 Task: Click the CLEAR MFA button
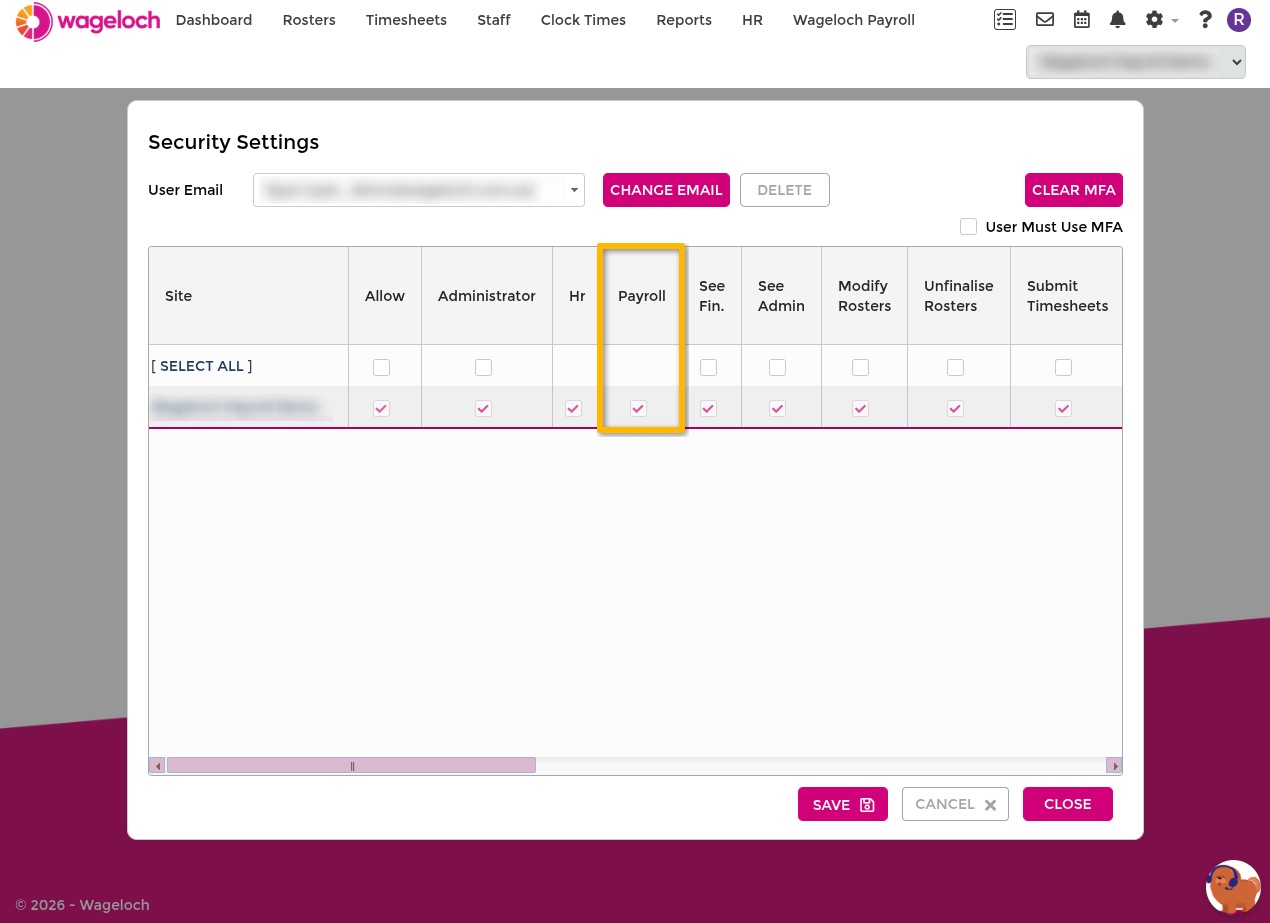coord(1074,190)
